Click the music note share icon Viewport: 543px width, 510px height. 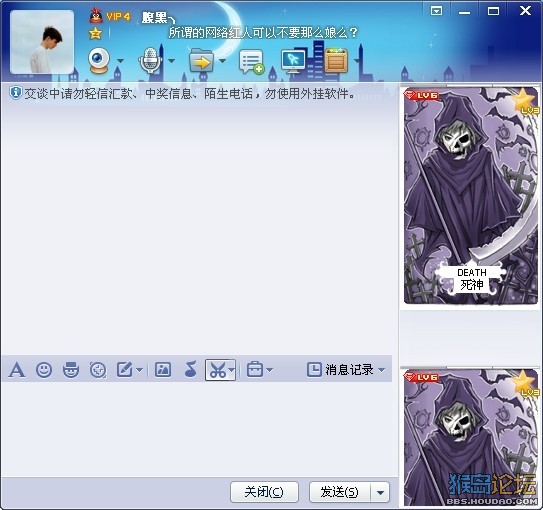191,369
